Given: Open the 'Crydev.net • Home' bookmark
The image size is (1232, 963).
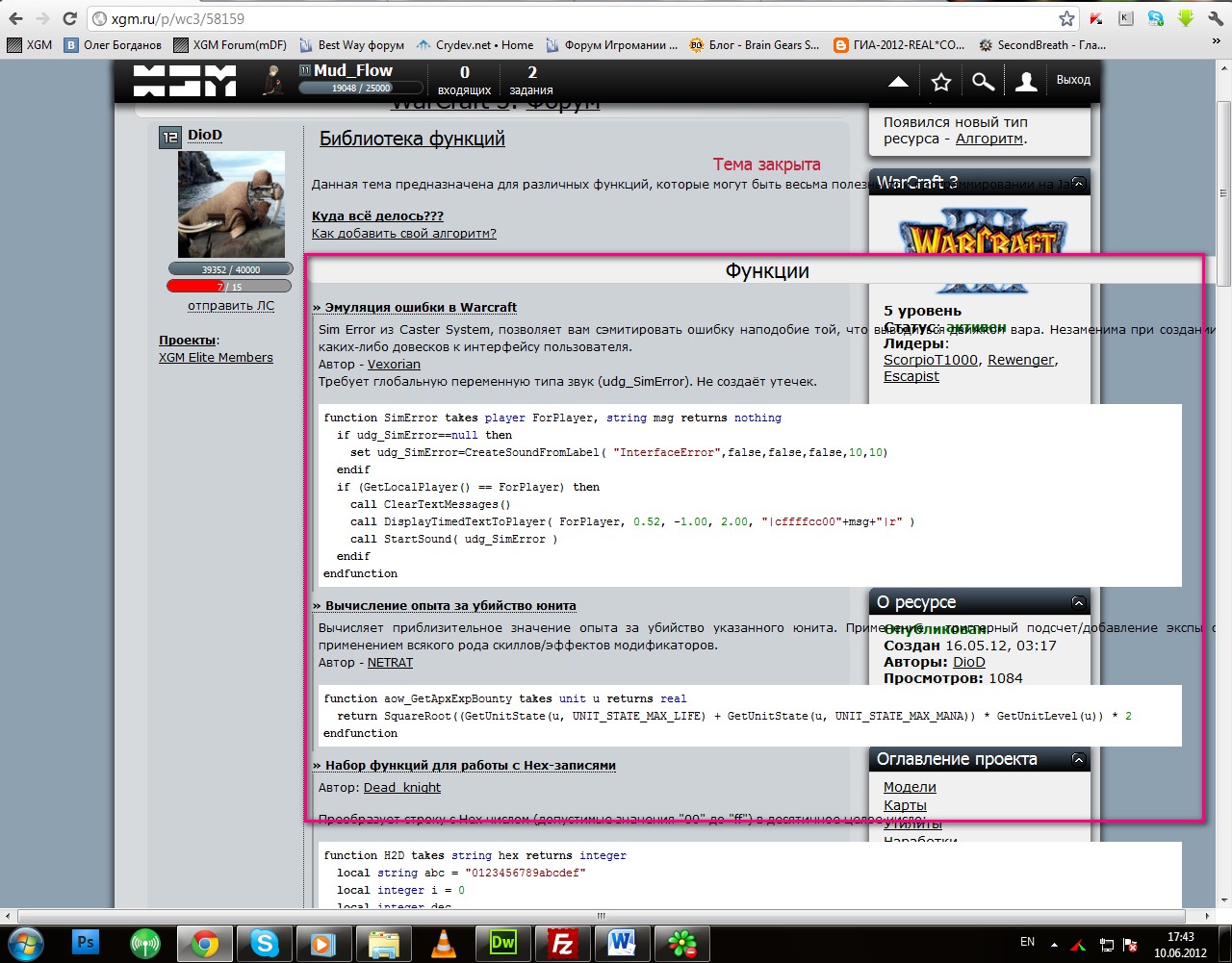Looking at the screenshot, I should (x=475, y=44).
